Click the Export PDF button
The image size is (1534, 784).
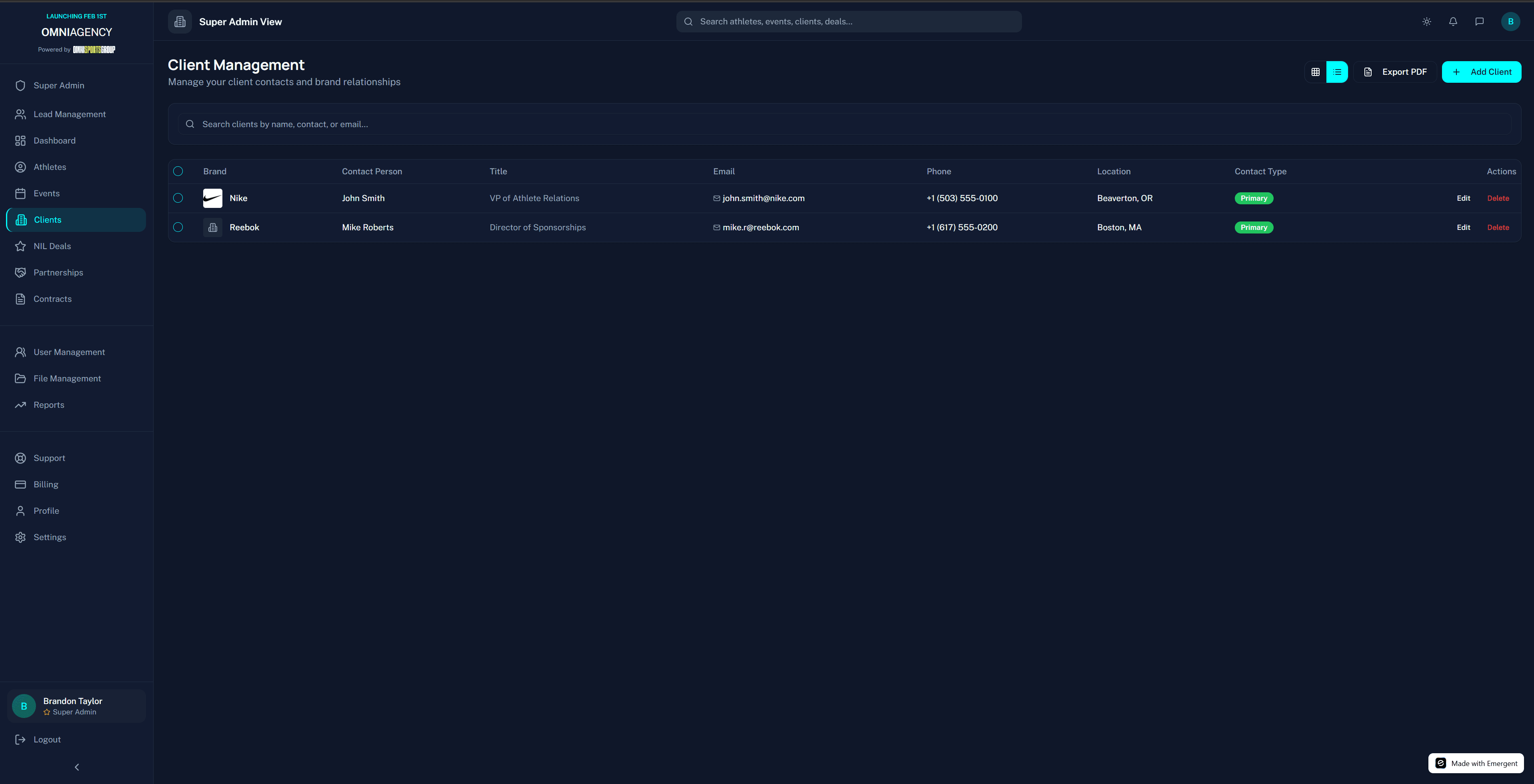1395,72
